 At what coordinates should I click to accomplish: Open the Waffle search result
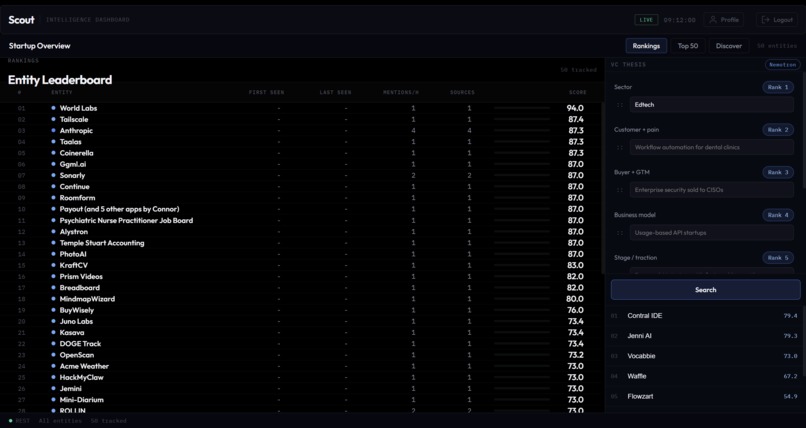point(704,377)
